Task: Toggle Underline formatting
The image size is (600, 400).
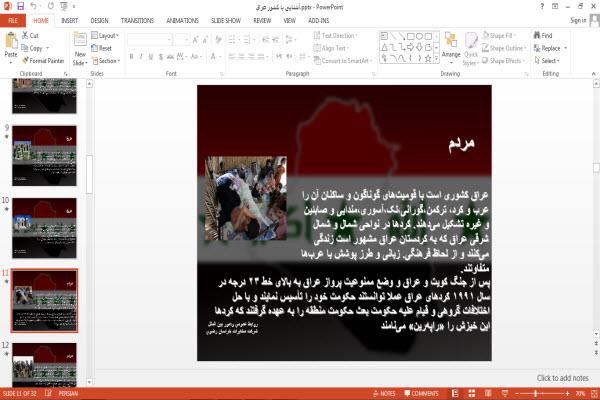Action: coord(151,57)
